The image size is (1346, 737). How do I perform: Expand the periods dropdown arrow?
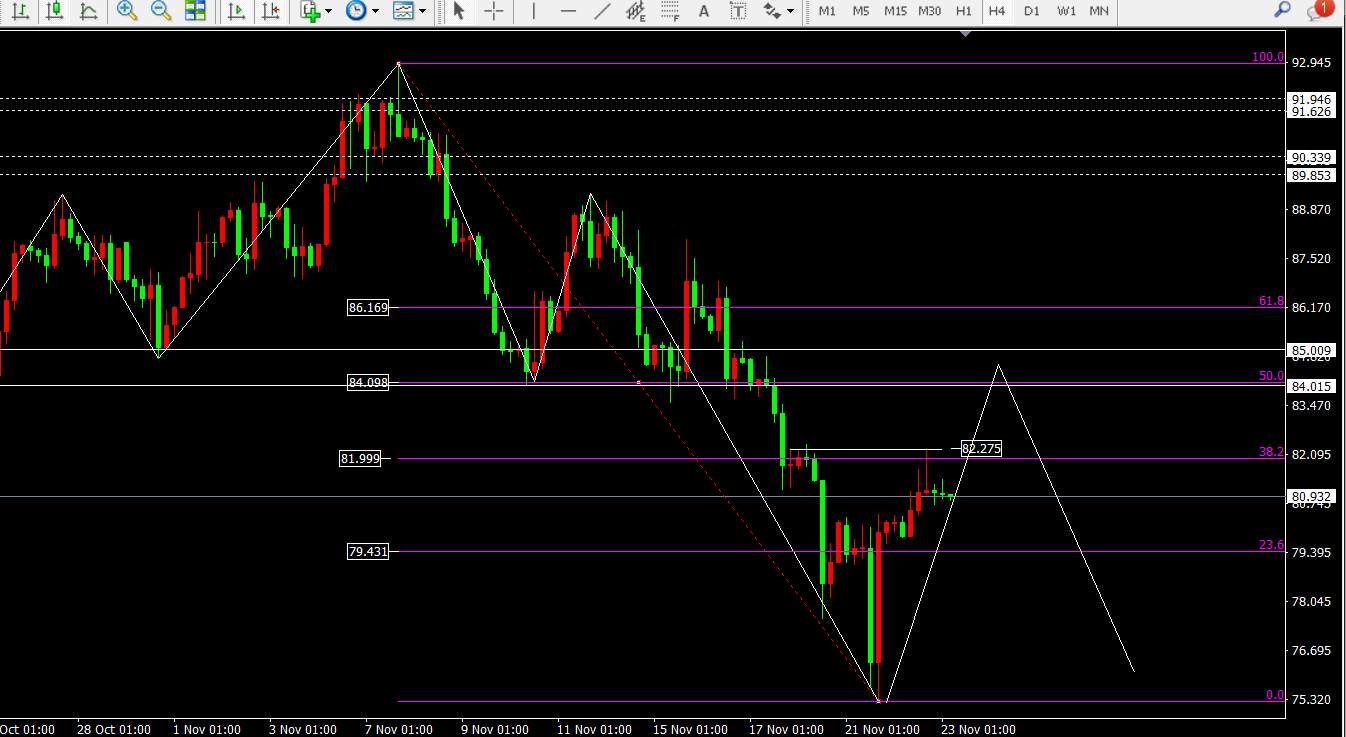(375, 11)
